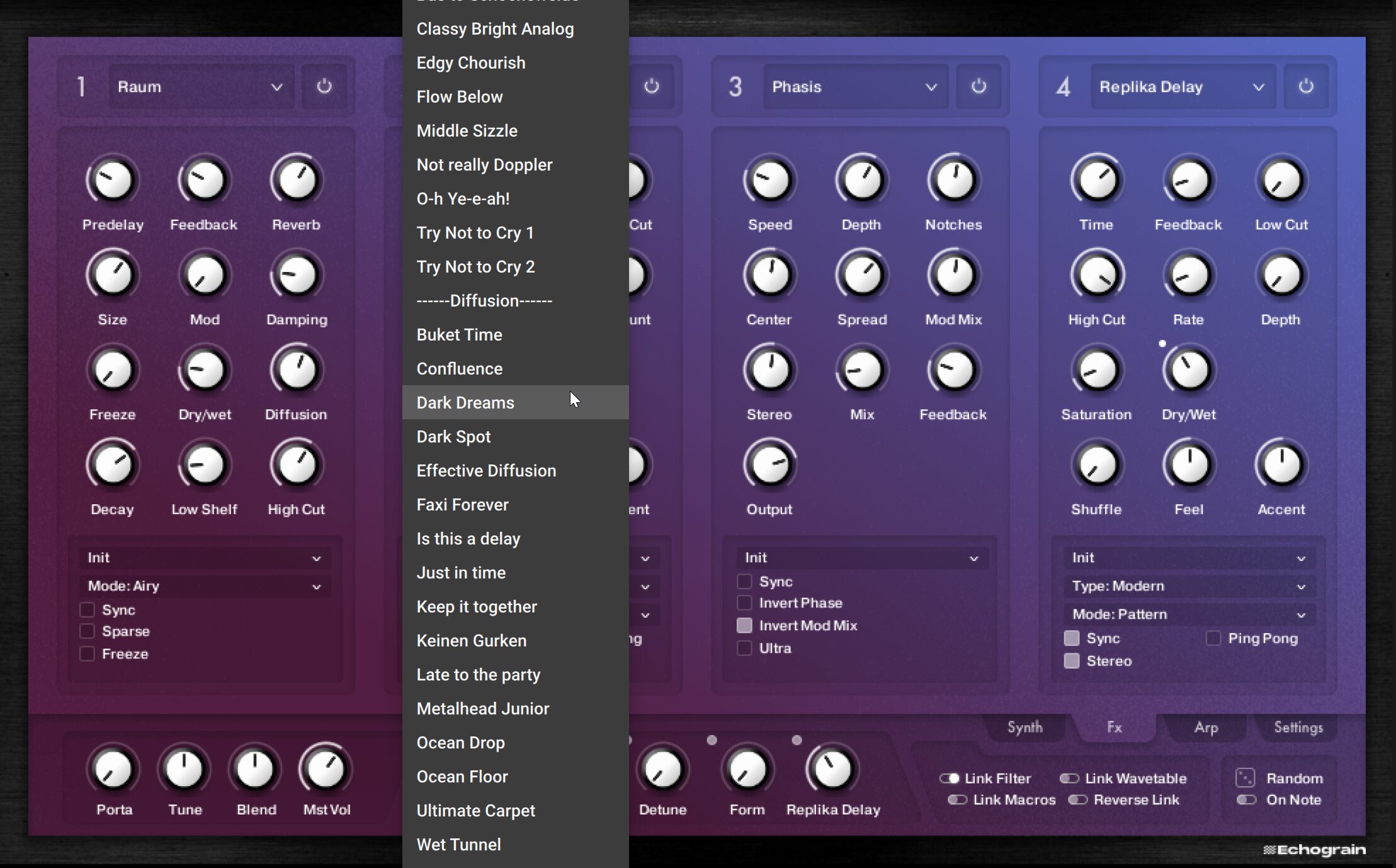Choose Metalhead Junior preset
Viewport: 1396px width, 868px height.
click(515, 708)
